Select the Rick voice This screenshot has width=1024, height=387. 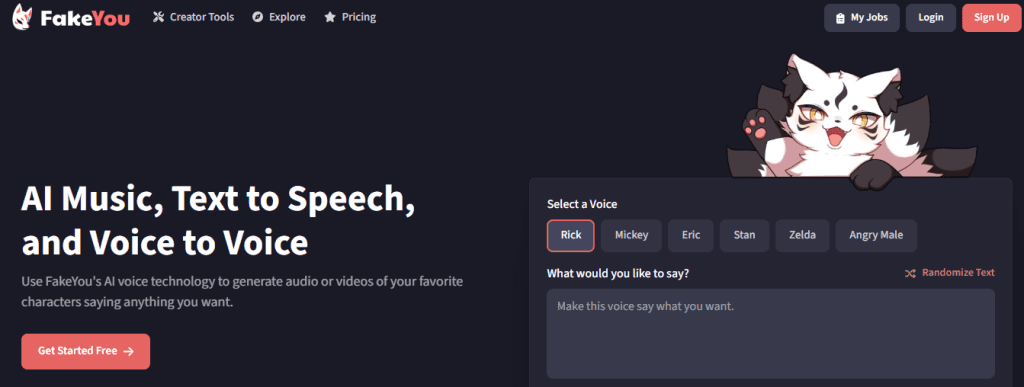click(x=571, y=236)
